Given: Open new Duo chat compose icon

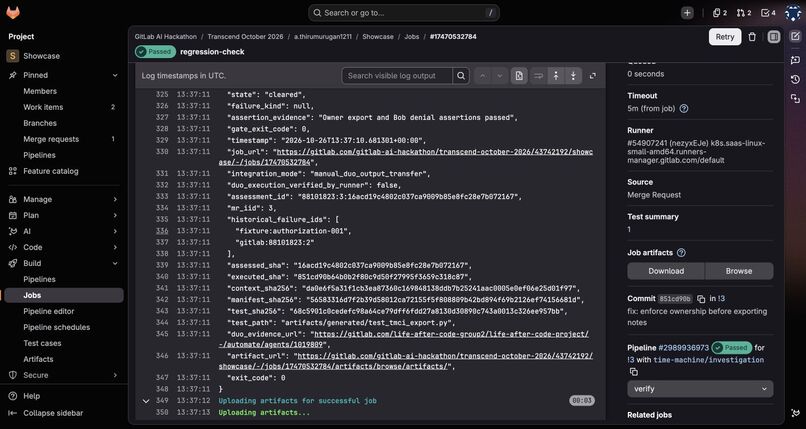Looking at the screenshot, I should coord(795,36).
